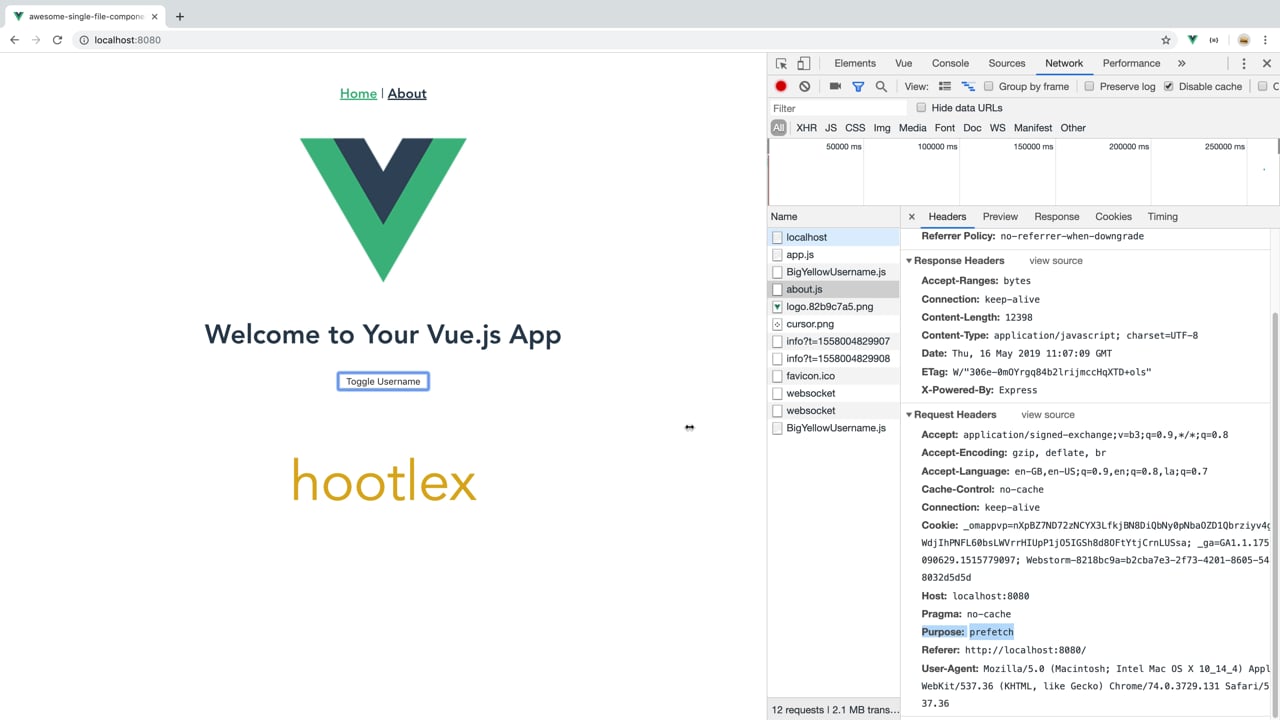Open DevTools three-dot menu
The height and width of the screenshot is (720, 1280).
tap(1244, 63)
